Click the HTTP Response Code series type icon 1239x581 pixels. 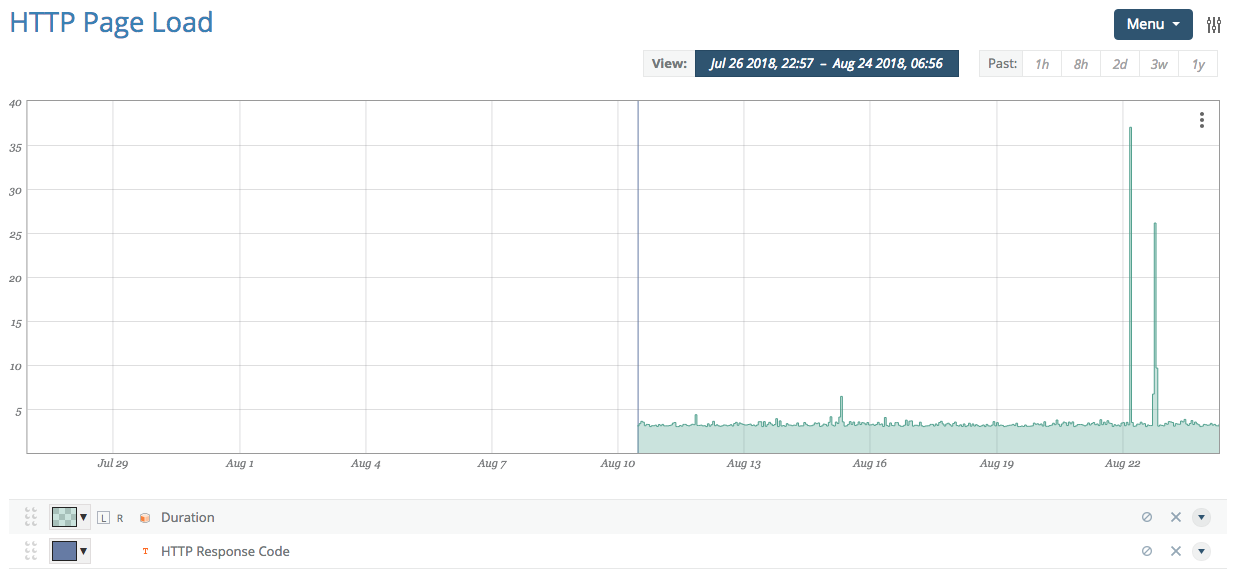(145, 551)
